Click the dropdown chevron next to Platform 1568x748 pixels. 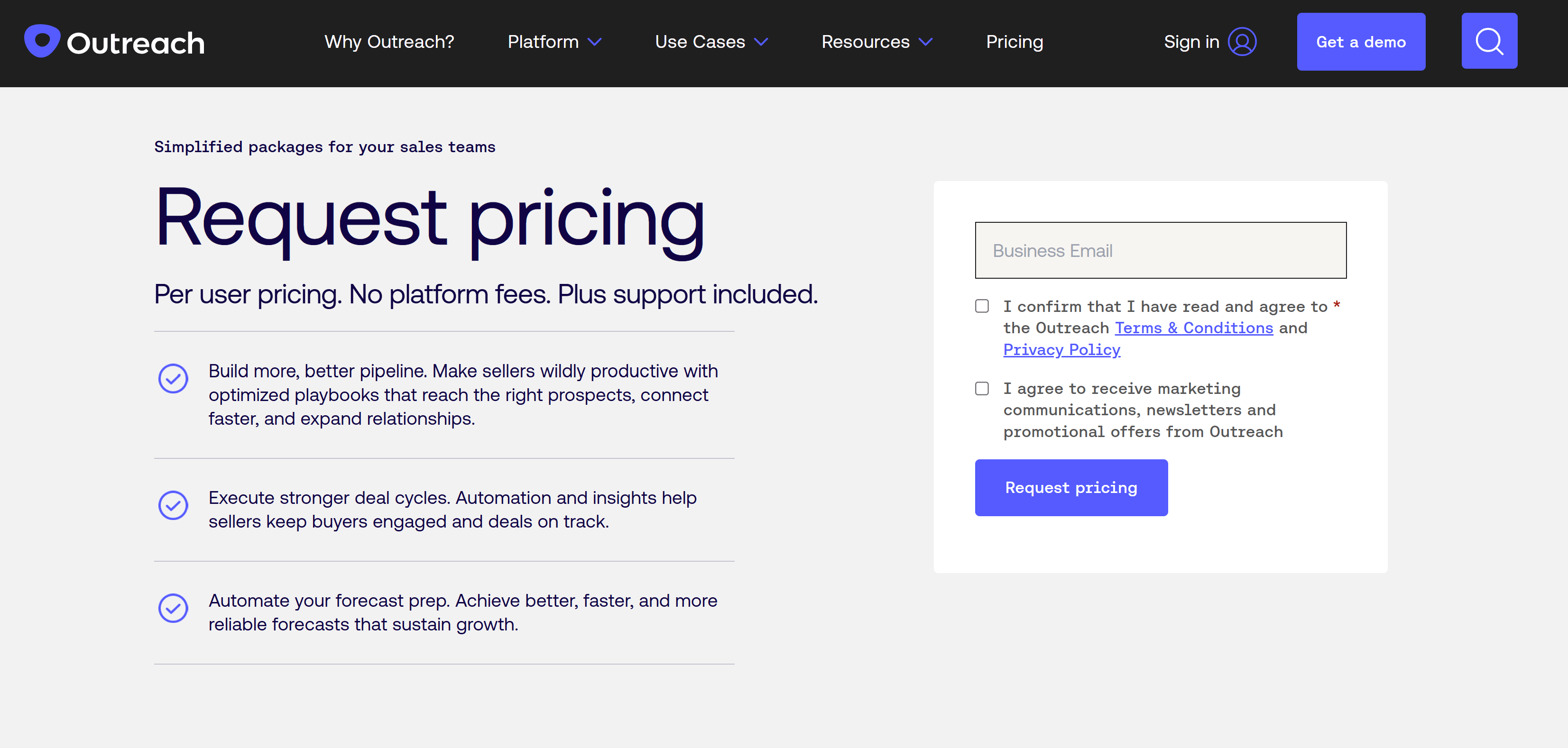[595, 43]
